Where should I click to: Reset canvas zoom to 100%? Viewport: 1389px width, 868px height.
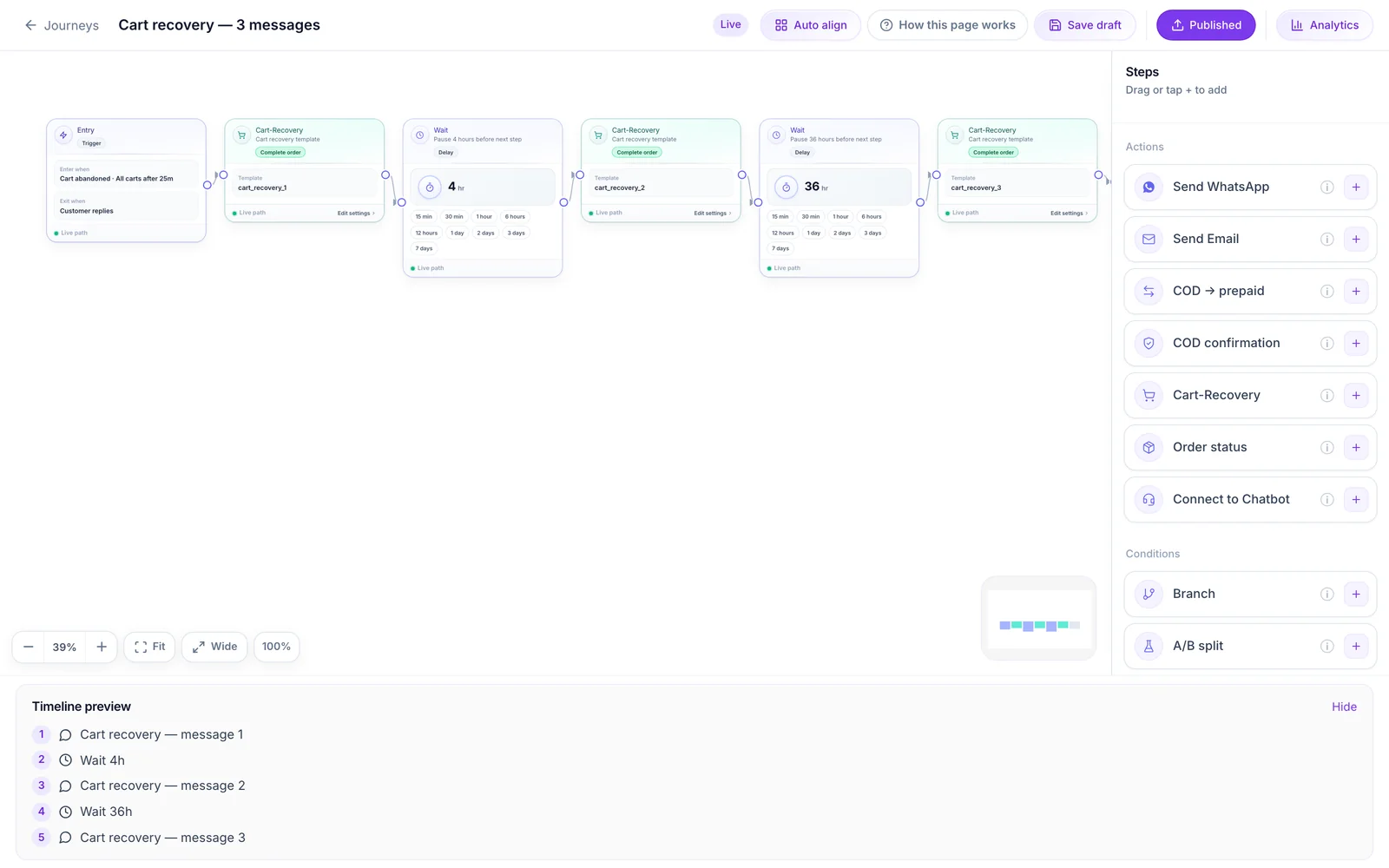click(x=276, y=647)
